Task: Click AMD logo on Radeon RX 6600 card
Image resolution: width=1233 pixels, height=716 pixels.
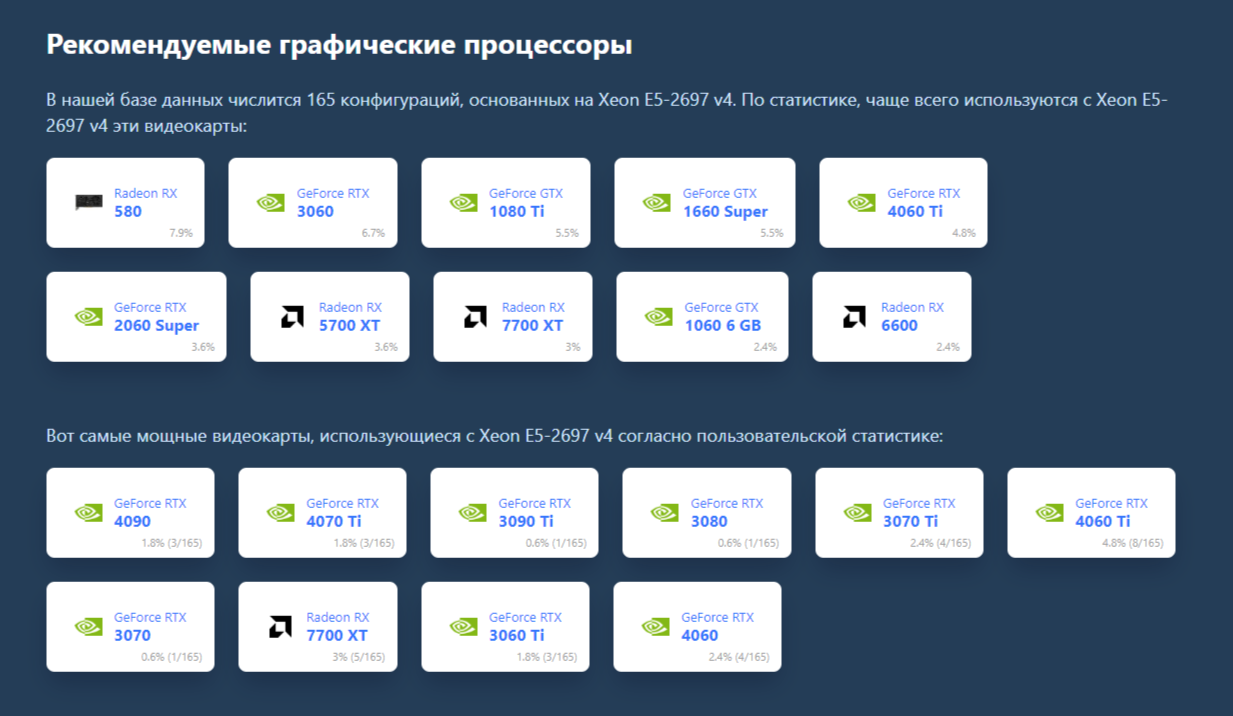Action: (x=854, y=316)
